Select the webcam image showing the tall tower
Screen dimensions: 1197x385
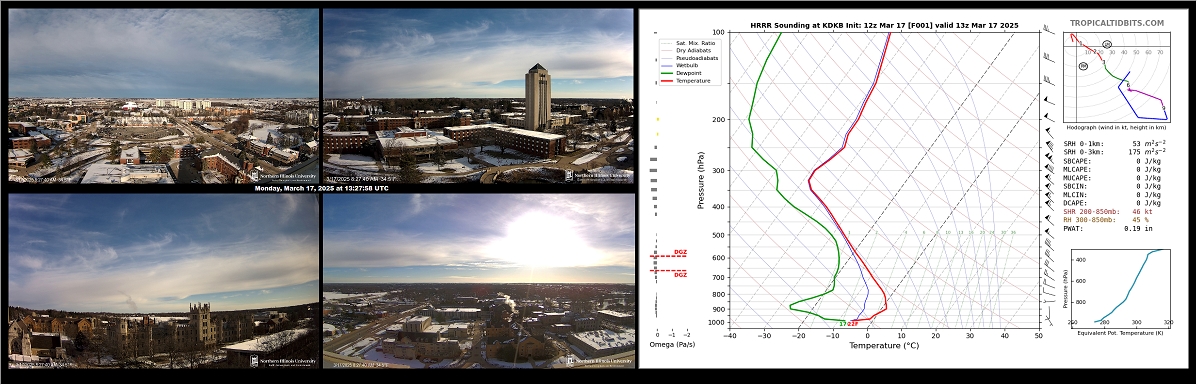[479, 96]
